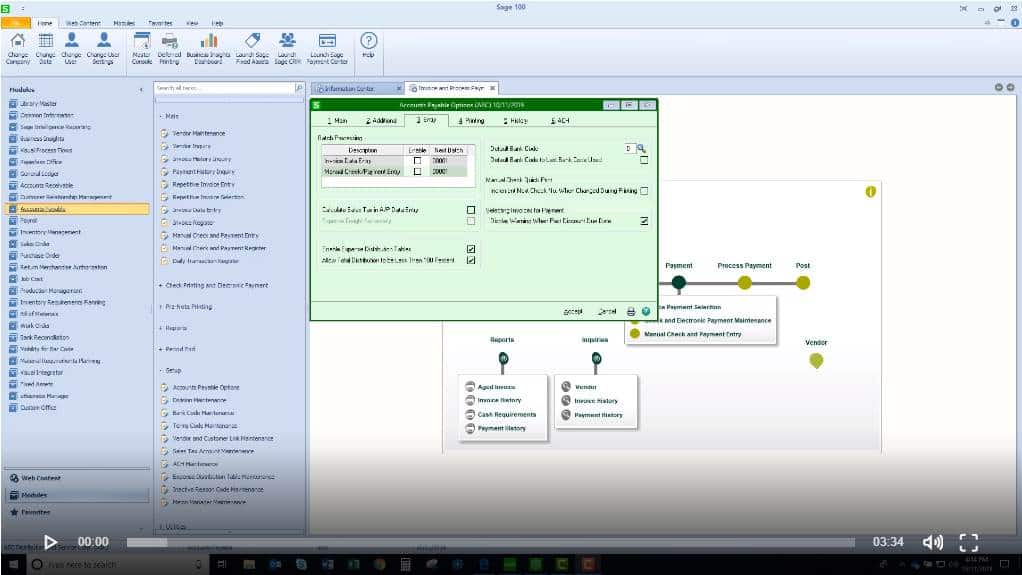Click the Search all tasks field

click(224, 88)
